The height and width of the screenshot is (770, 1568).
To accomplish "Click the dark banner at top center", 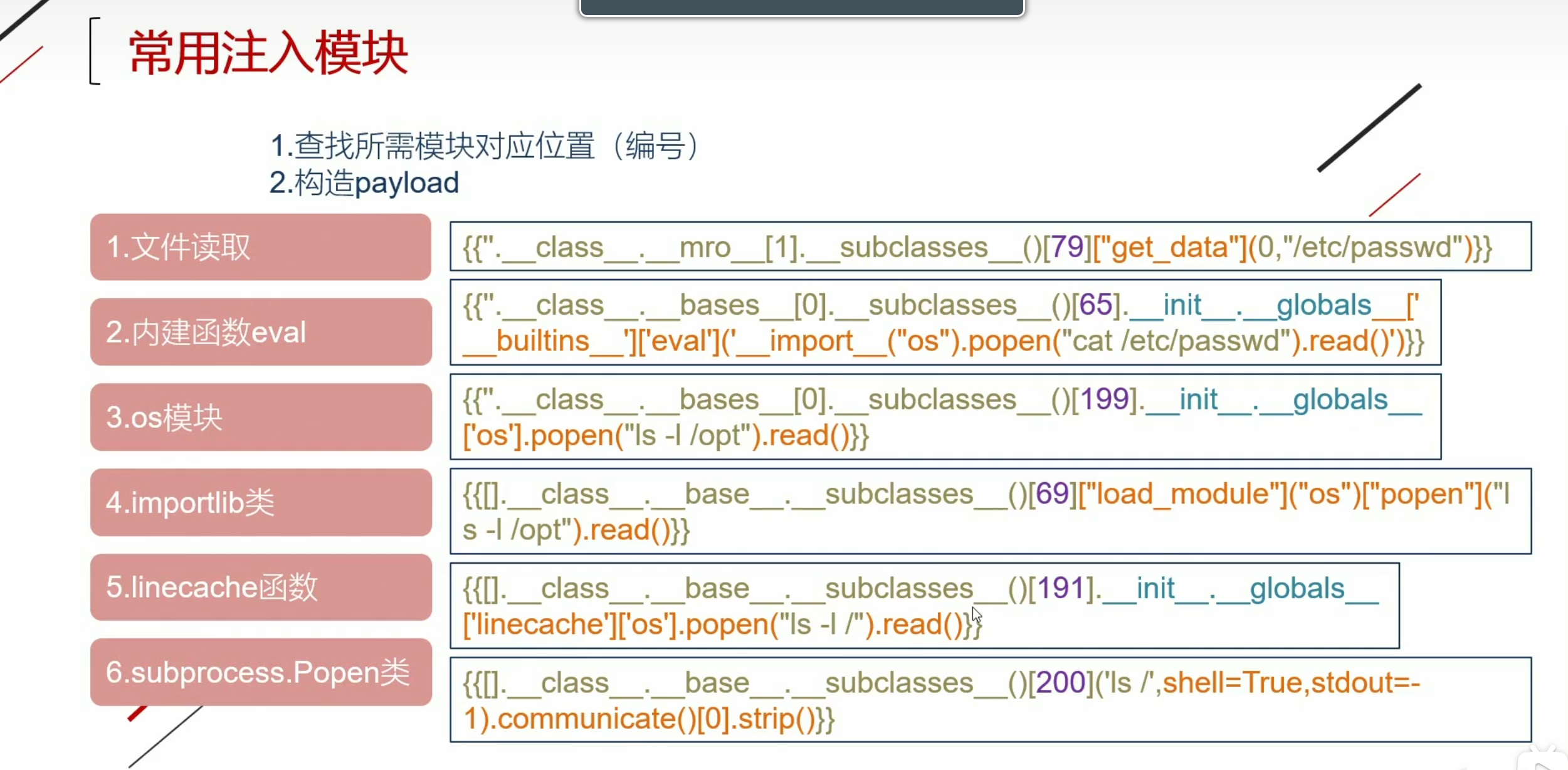I will pyautogui.click(x=801, y=7).
